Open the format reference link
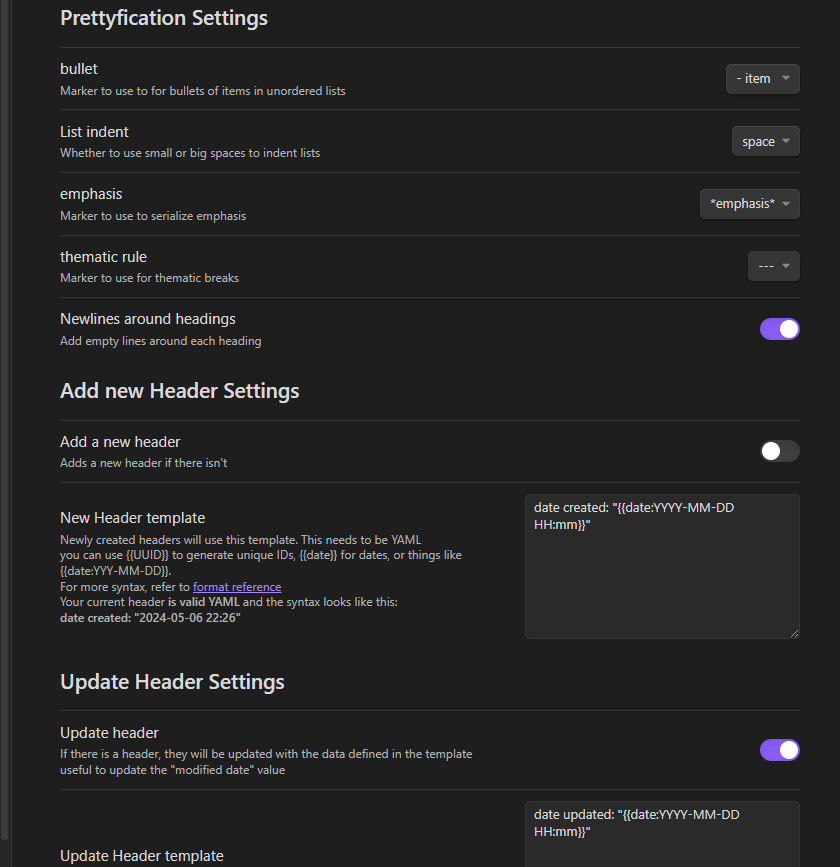Viewport: 840px width, 867px height. (x=237, y=587)
